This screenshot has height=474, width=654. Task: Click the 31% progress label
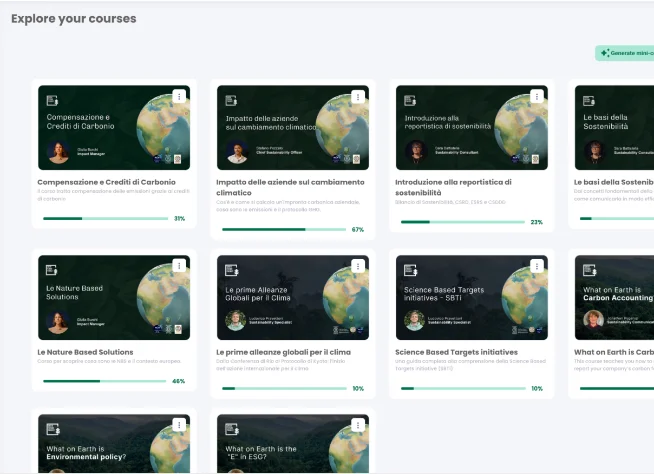[179, 219]
